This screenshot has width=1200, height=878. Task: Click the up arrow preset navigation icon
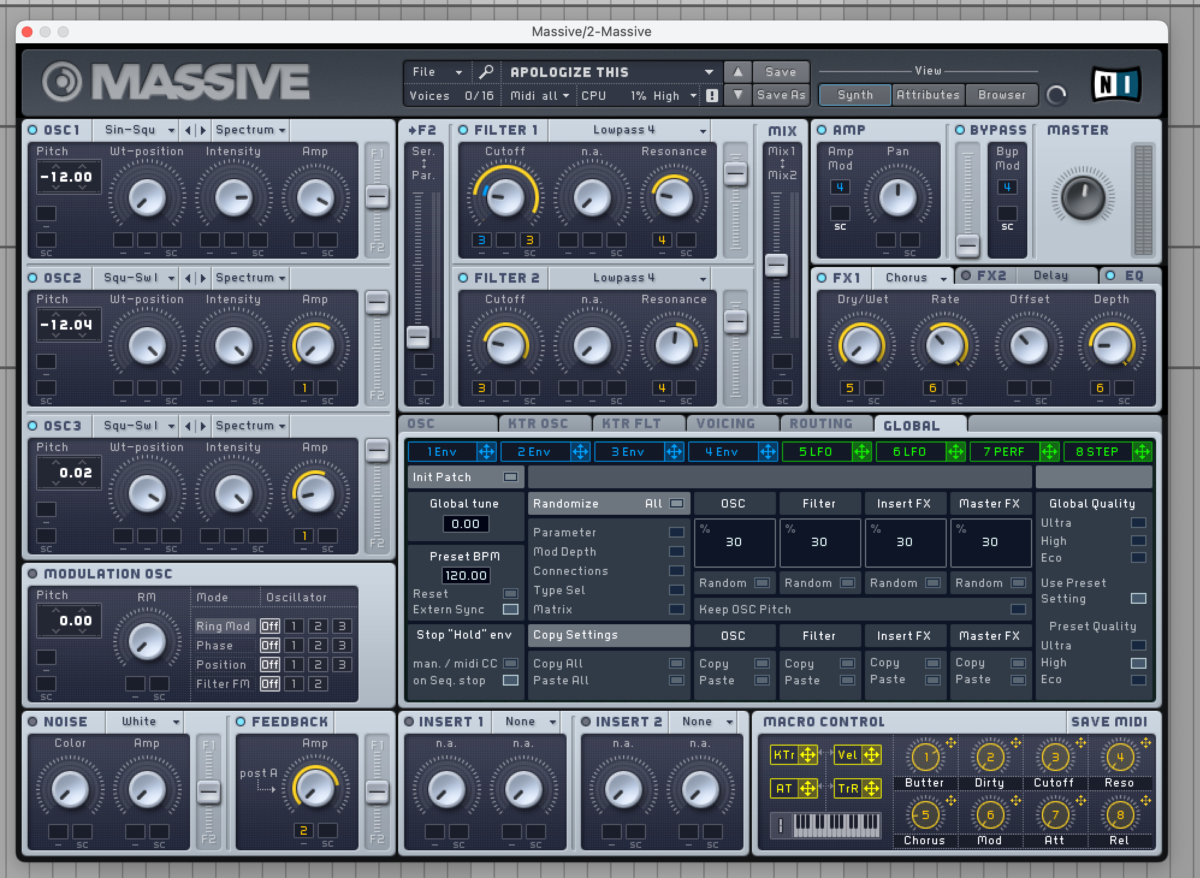[737, 71]
